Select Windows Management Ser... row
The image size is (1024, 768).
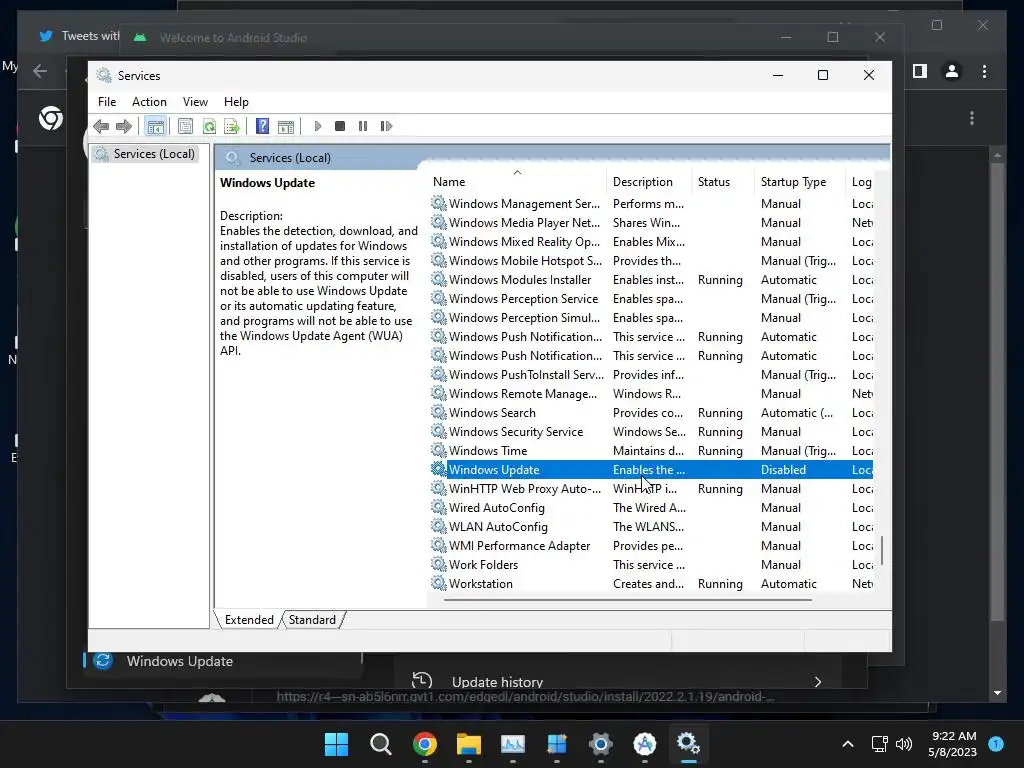coord(651,204)
